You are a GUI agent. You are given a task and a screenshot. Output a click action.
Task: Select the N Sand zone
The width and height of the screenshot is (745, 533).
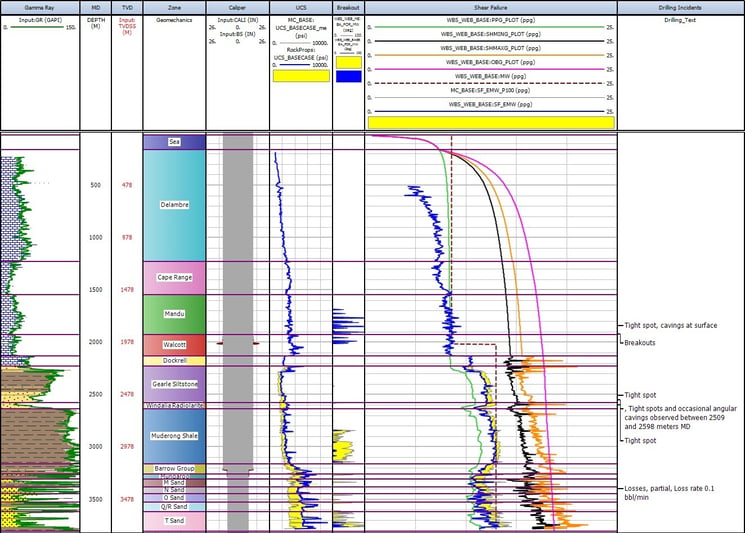(174, 490)
